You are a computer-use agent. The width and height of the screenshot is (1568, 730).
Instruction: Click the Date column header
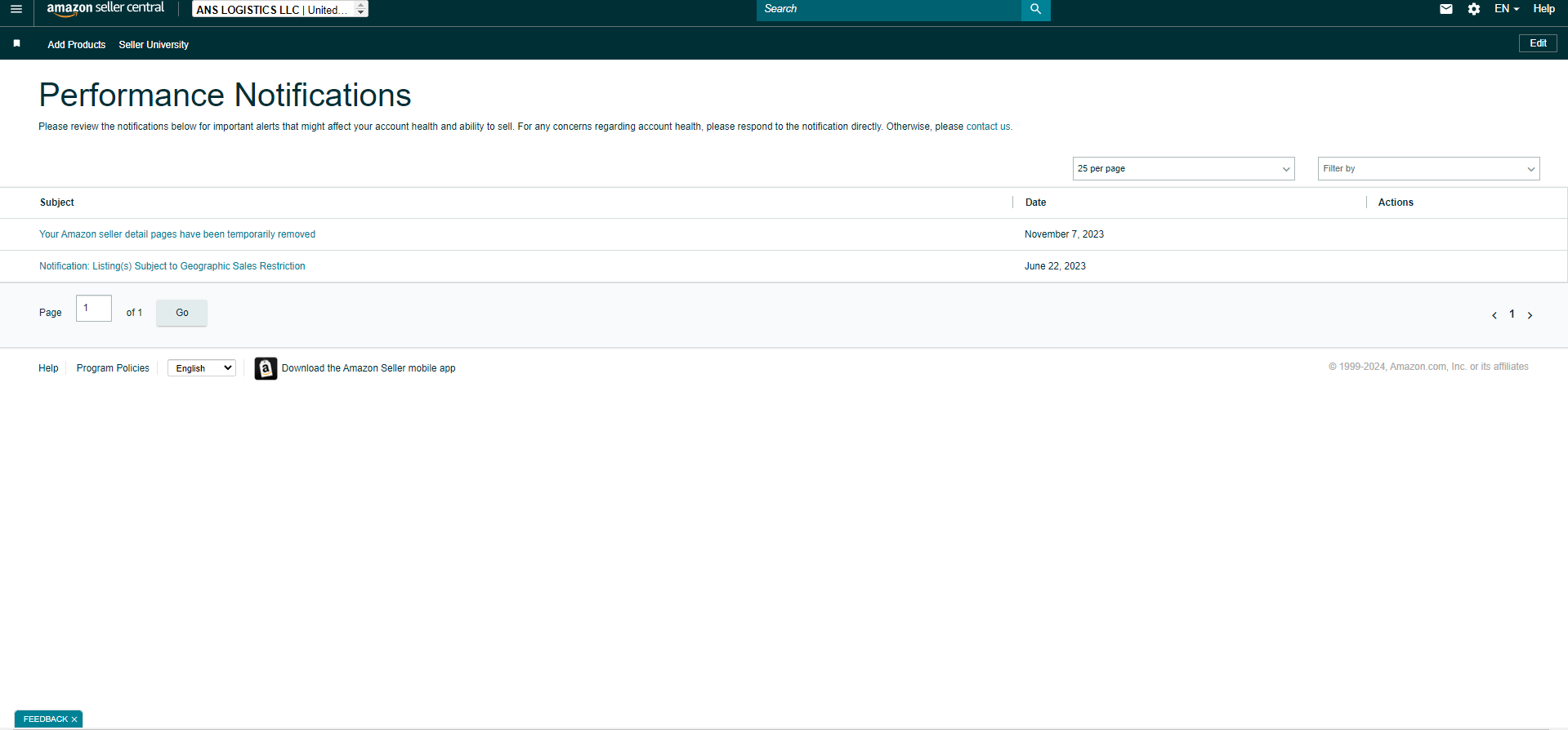pyautogui.click(x=1035, y=203)
